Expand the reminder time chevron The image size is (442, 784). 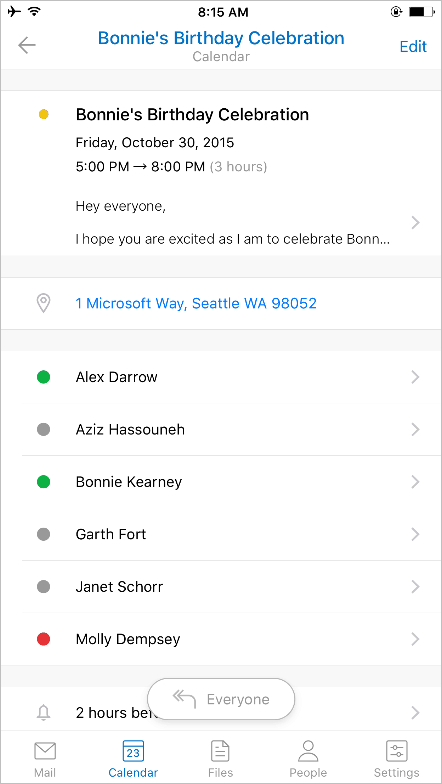coord(415,712)
